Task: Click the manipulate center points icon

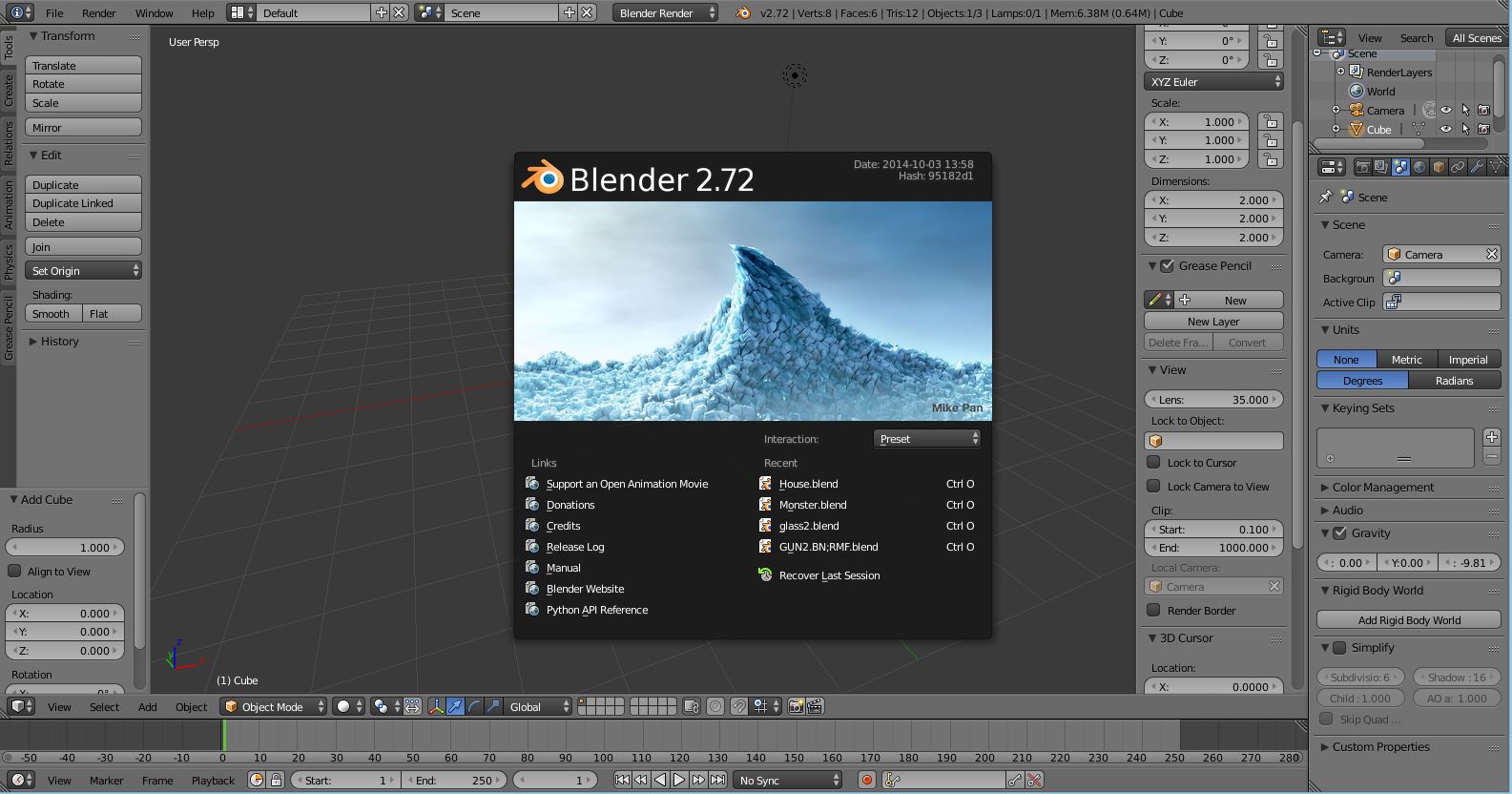Action: click(412, 706)
